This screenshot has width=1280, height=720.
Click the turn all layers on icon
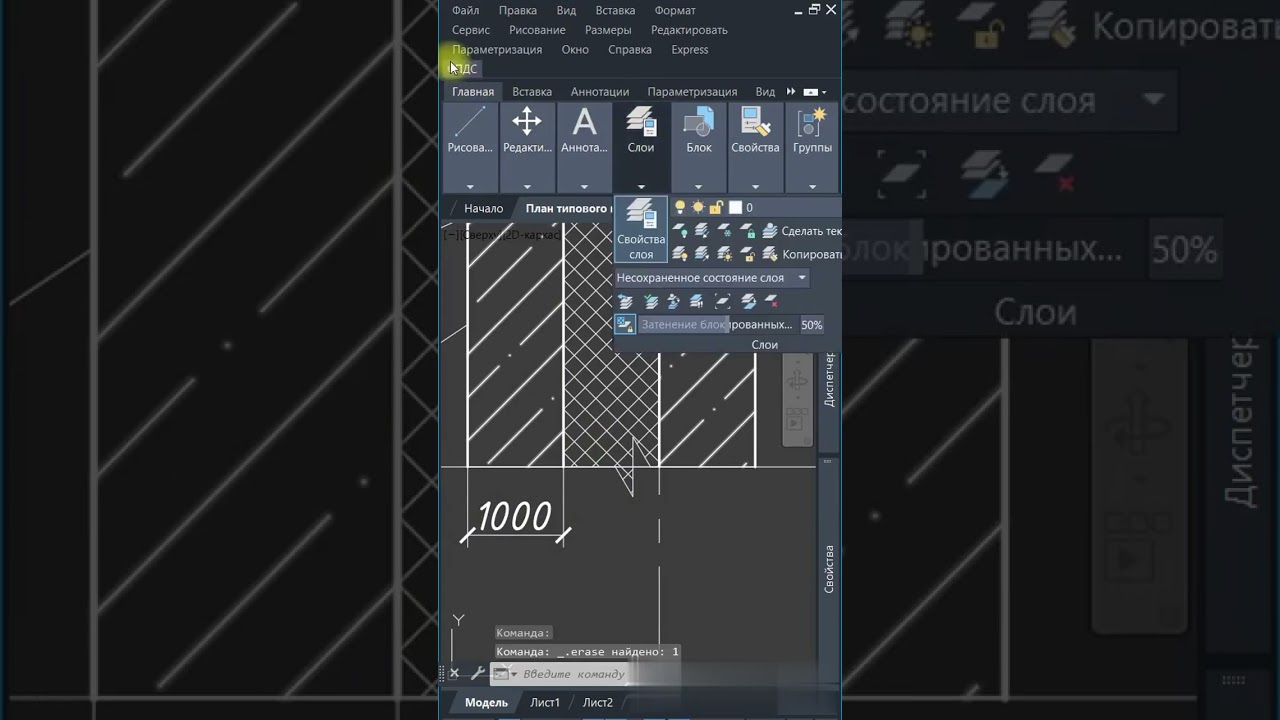click(x=680, y=254)
